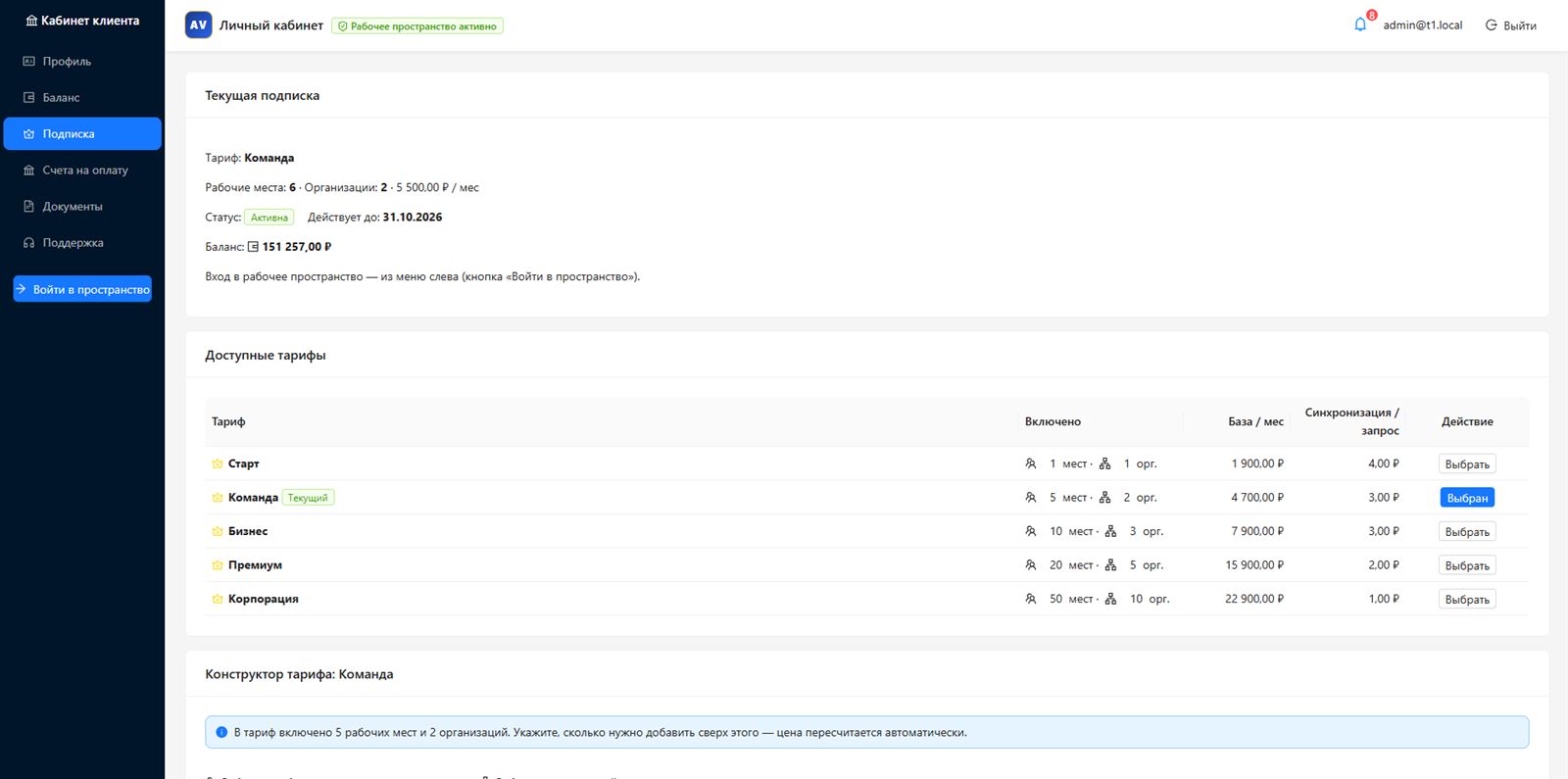Screen dimensions: 1568x779
Task: Click the expiry date 31.10.2026
Action: pos(413,218)
